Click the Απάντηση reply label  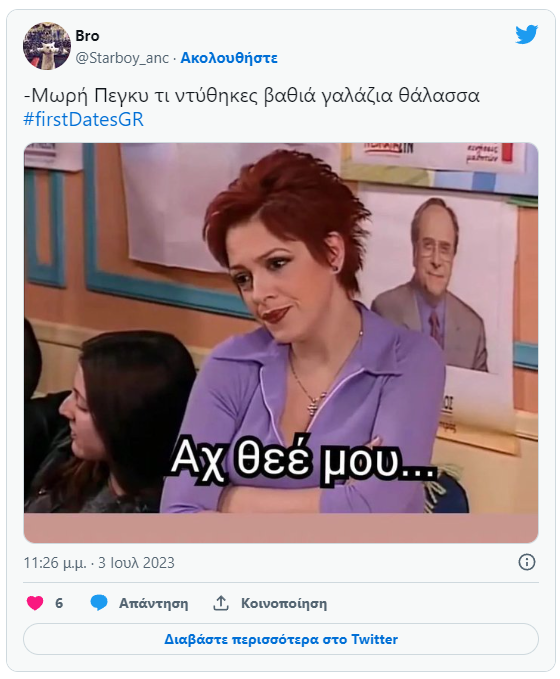(x=154, y=603)
